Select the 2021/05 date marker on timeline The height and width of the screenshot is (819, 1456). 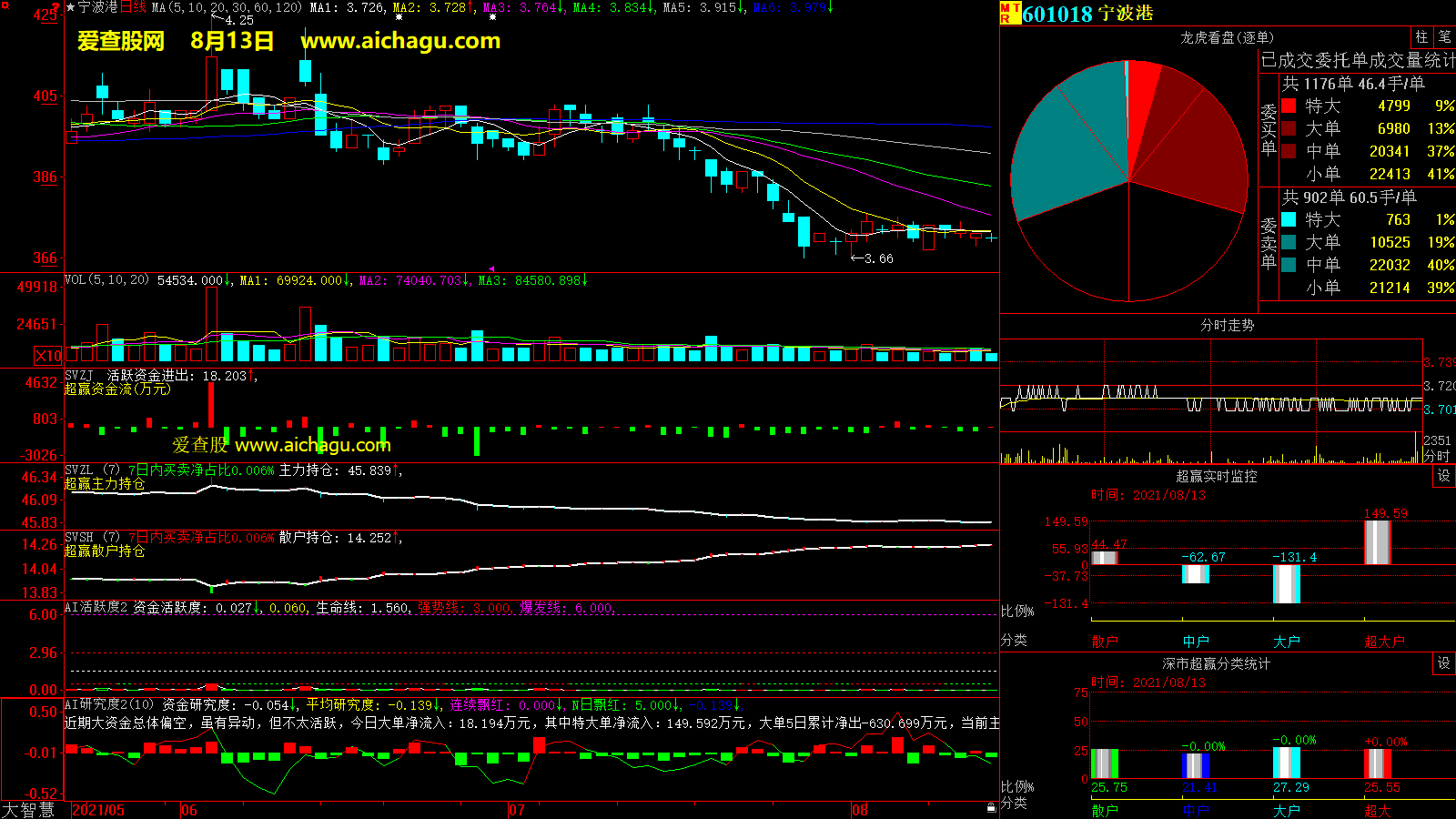98,810
